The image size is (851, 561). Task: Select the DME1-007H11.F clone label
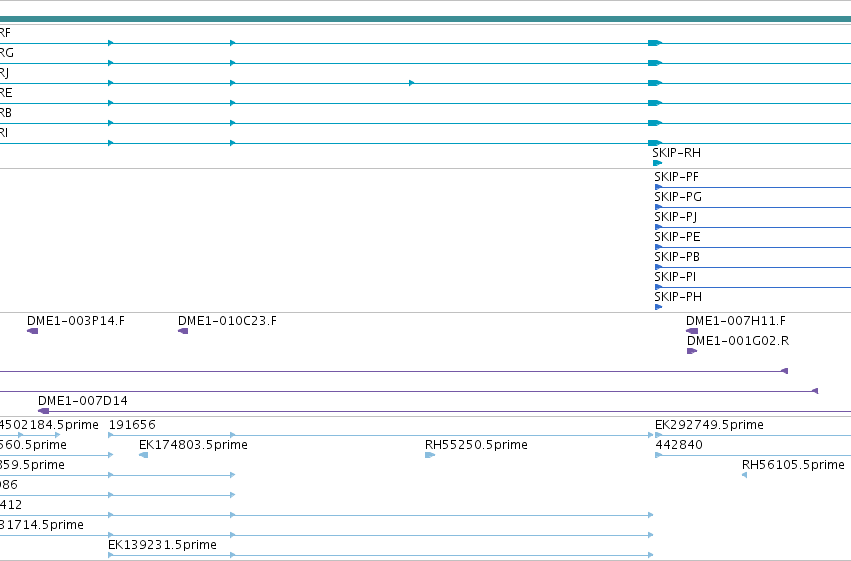736,321
